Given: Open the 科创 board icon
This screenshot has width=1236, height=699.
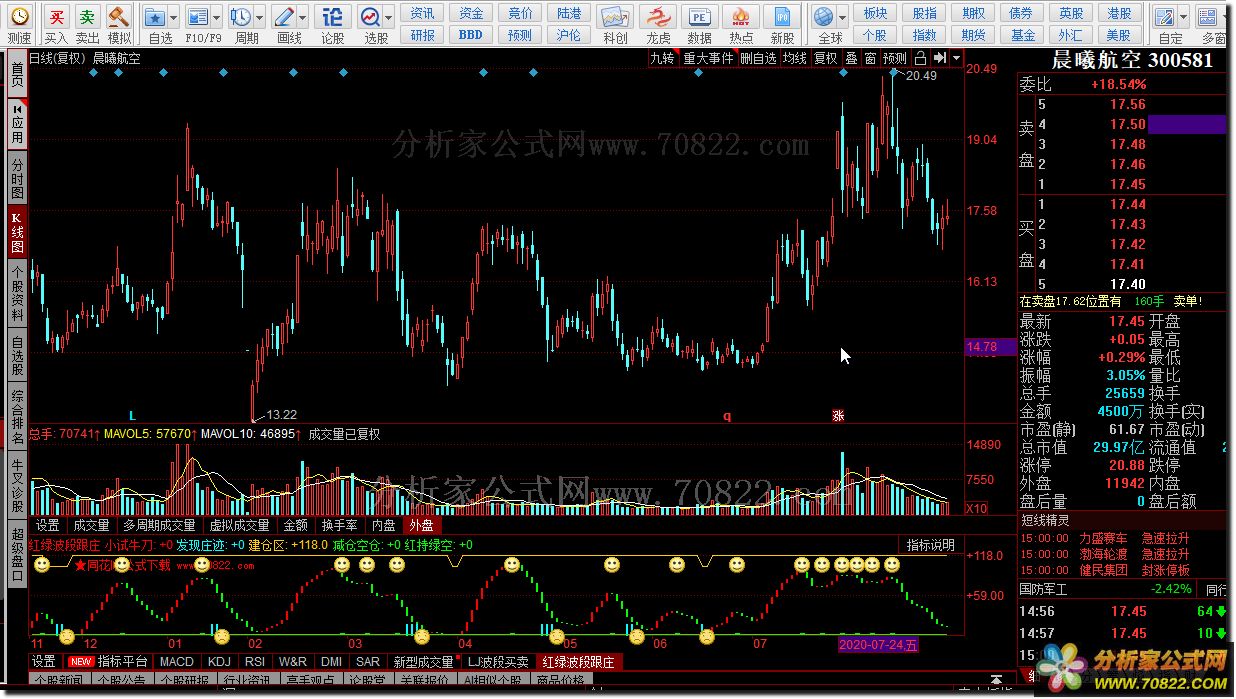Looking at the screenshot, I should pos(615,17).
